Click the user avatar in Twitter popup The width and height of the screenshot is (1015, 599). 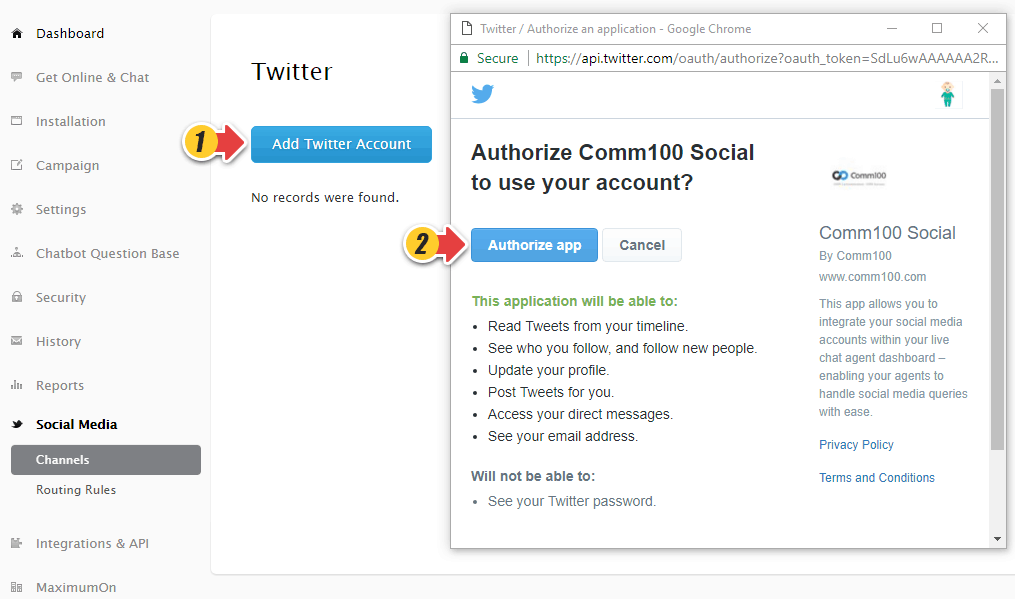948,95
